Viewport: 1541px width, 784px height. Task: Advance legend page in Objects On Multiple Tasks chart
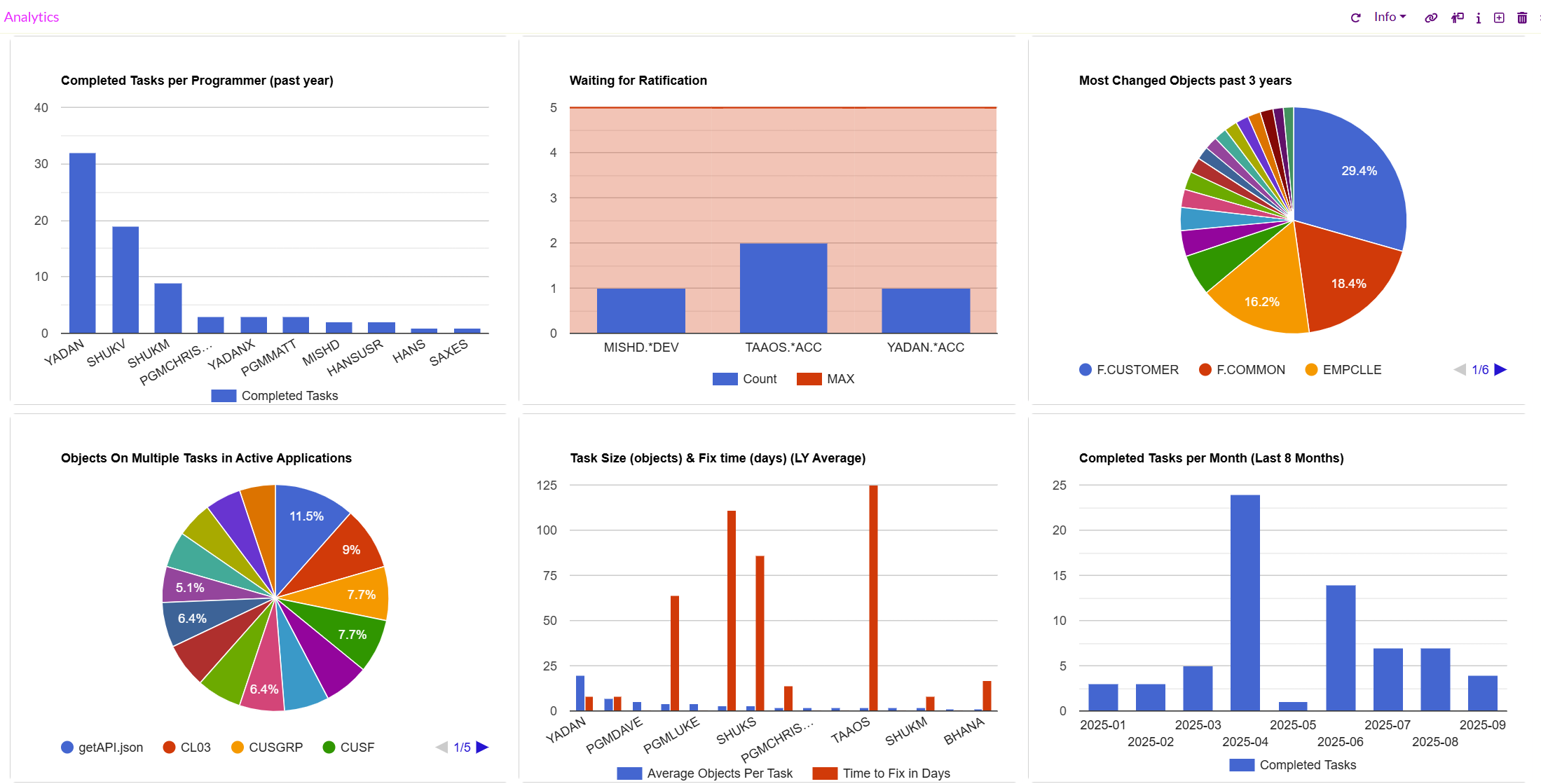[x=482, y=747]
